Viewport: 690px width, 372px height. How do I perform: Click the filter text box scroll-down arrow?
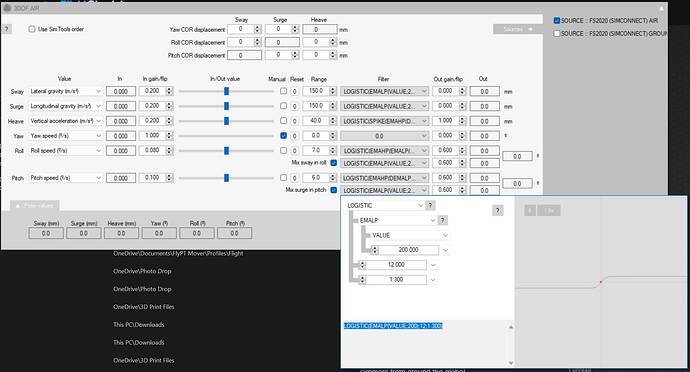click(510, 363)
